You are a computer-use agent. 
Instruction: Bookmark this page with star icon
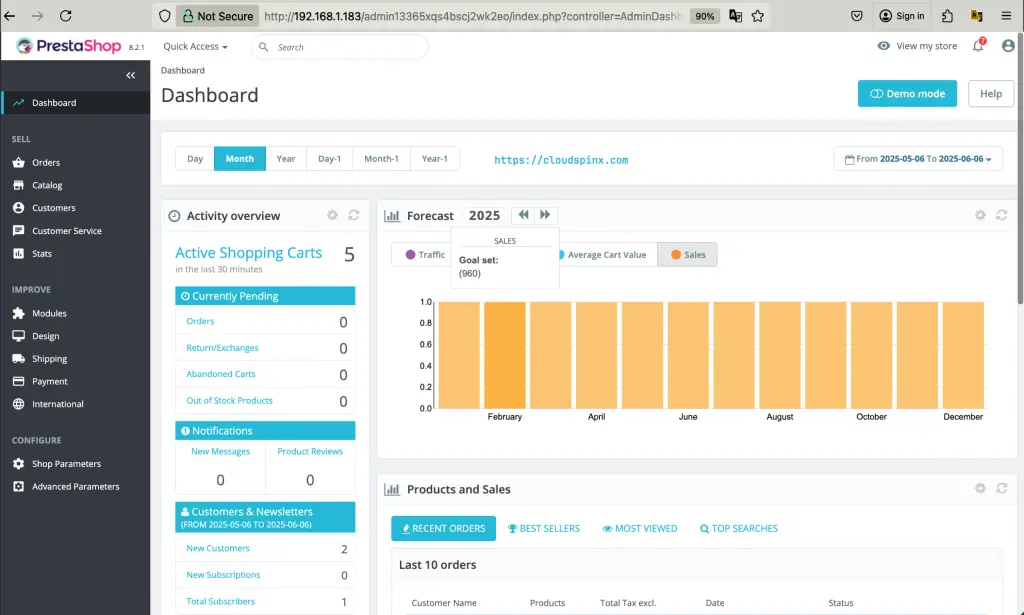758,16
